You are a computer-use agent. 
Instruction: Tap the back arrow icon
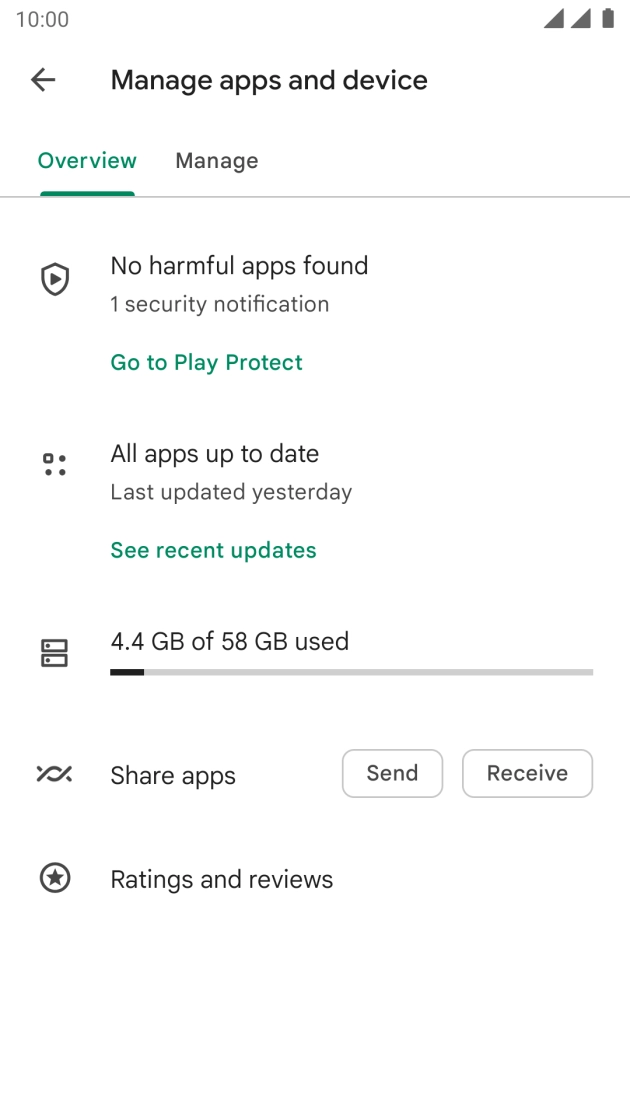click(x=43, y=80)
